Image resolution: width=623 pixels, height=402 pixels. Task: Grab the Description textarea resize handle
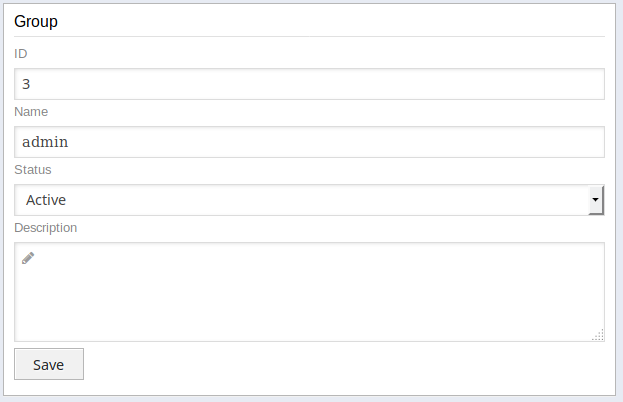coord(598,336)
